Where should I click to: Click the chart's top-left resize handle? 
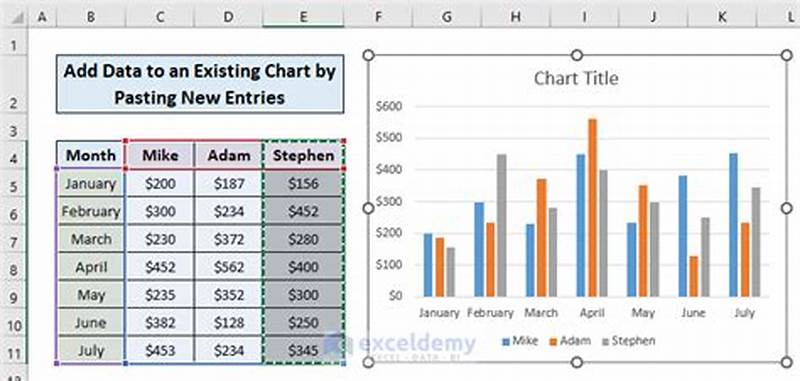(x=368, y=55)
